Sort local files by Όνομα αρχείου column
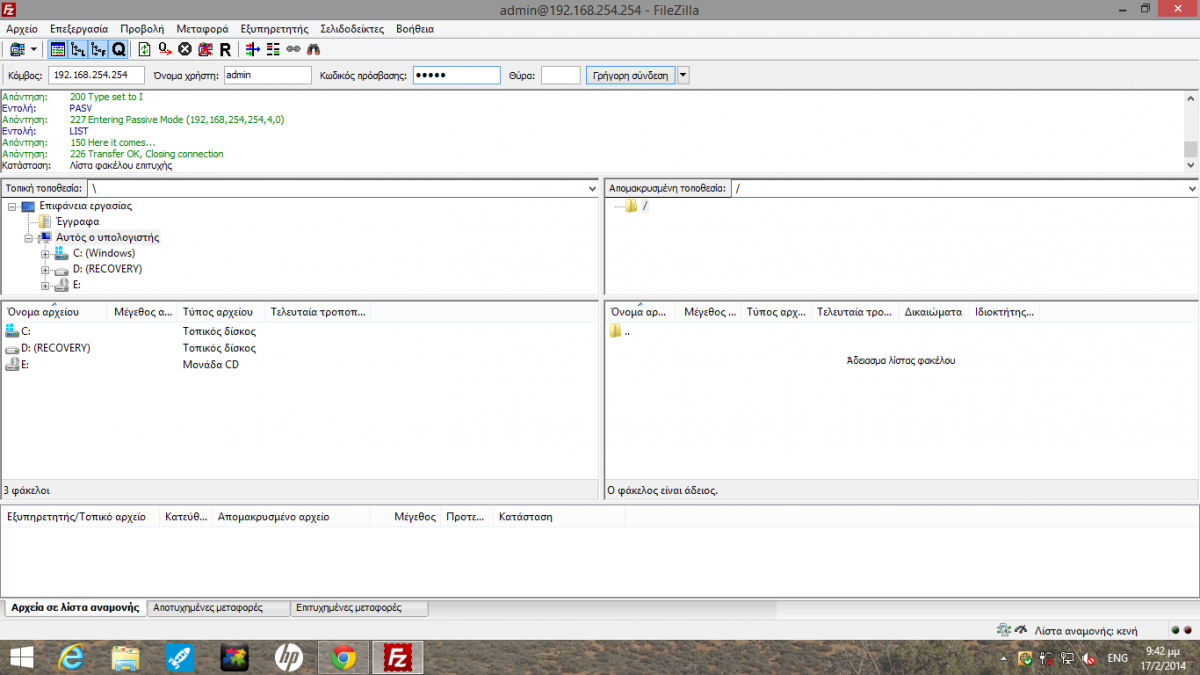This screenshot has height=675, width=1200. 55,312
